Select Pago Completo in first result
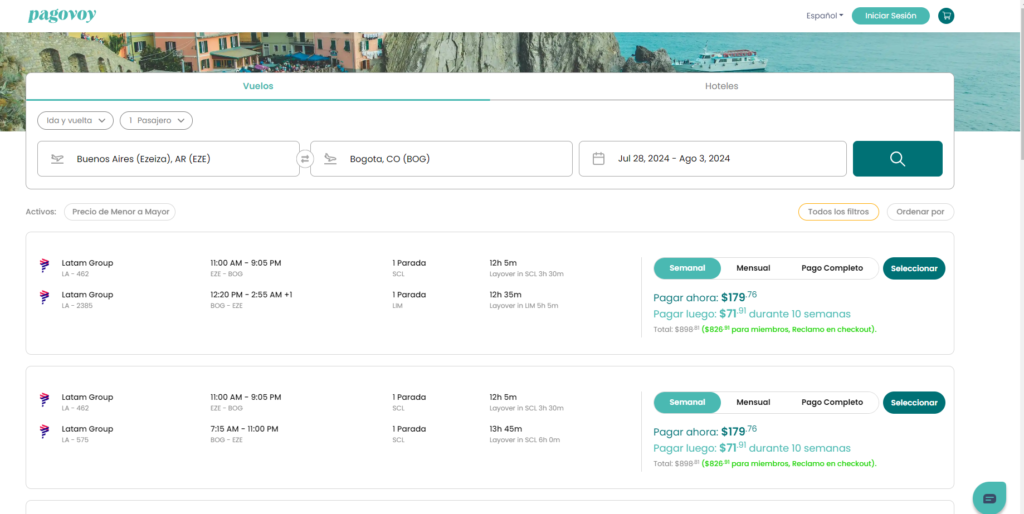 tap(832, 268)
